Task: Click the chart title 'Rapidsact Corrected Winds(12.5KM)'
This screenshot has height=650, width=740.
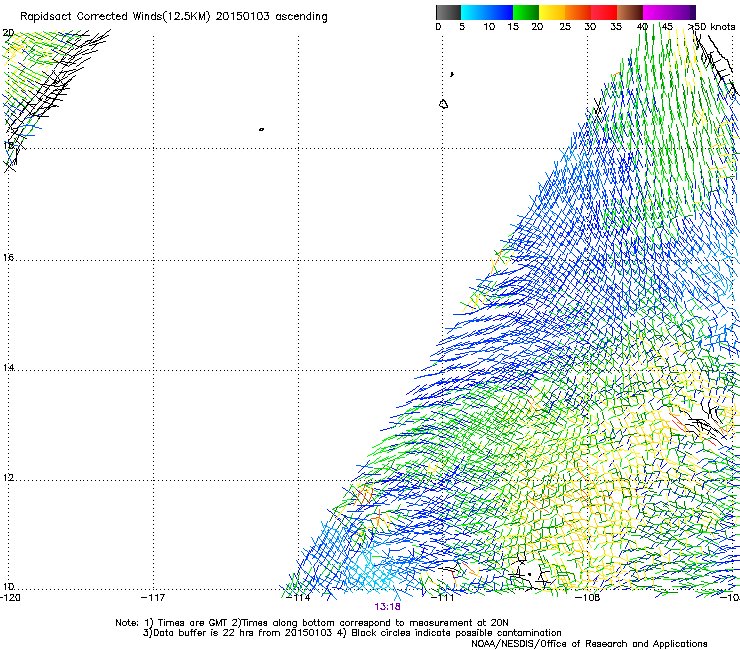Action: click(x=115, y=17)
